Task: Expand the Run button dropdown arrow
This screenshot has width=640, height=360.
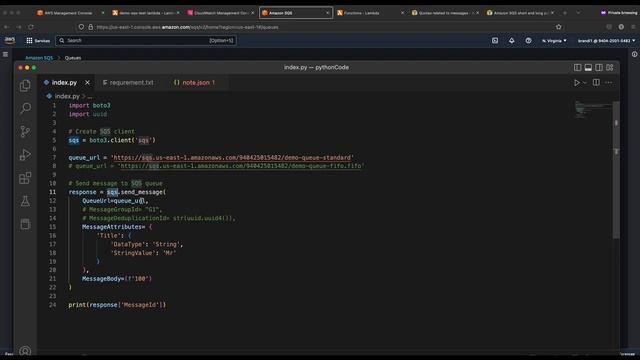Action: (584, 82)
